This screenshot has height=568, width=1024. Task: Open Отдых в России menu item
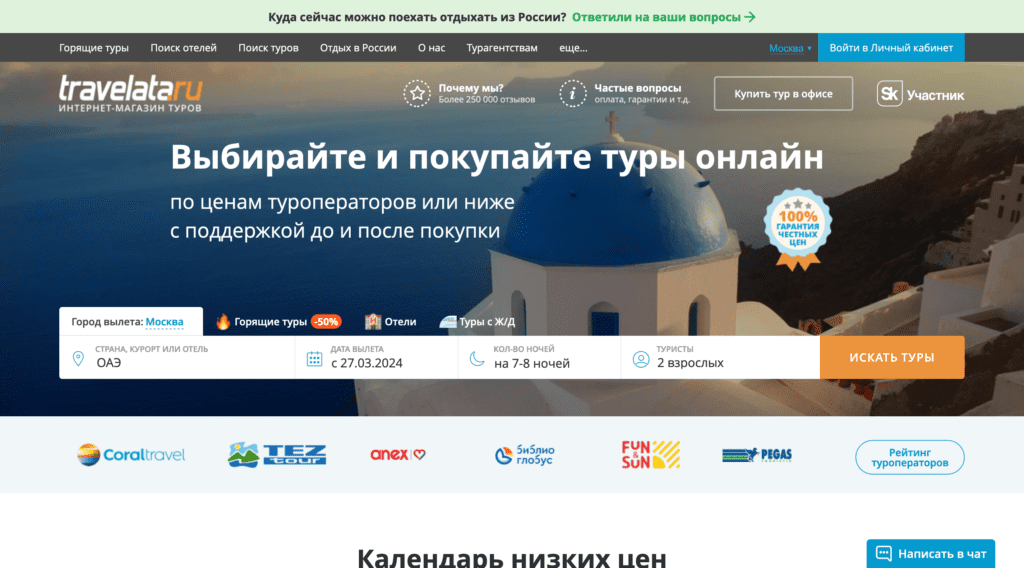click(x=358, y=48)
